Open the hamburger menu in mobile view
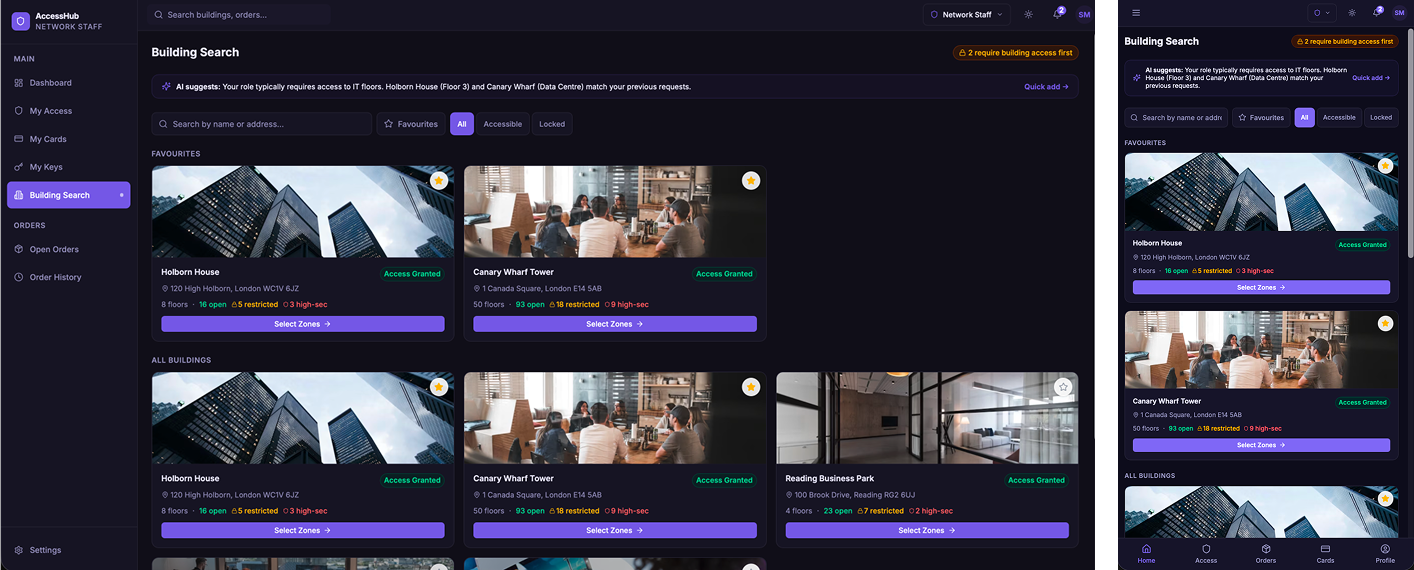This screenshot has width=1414, height=570. pyautogui.click(x=1136, y=13)
